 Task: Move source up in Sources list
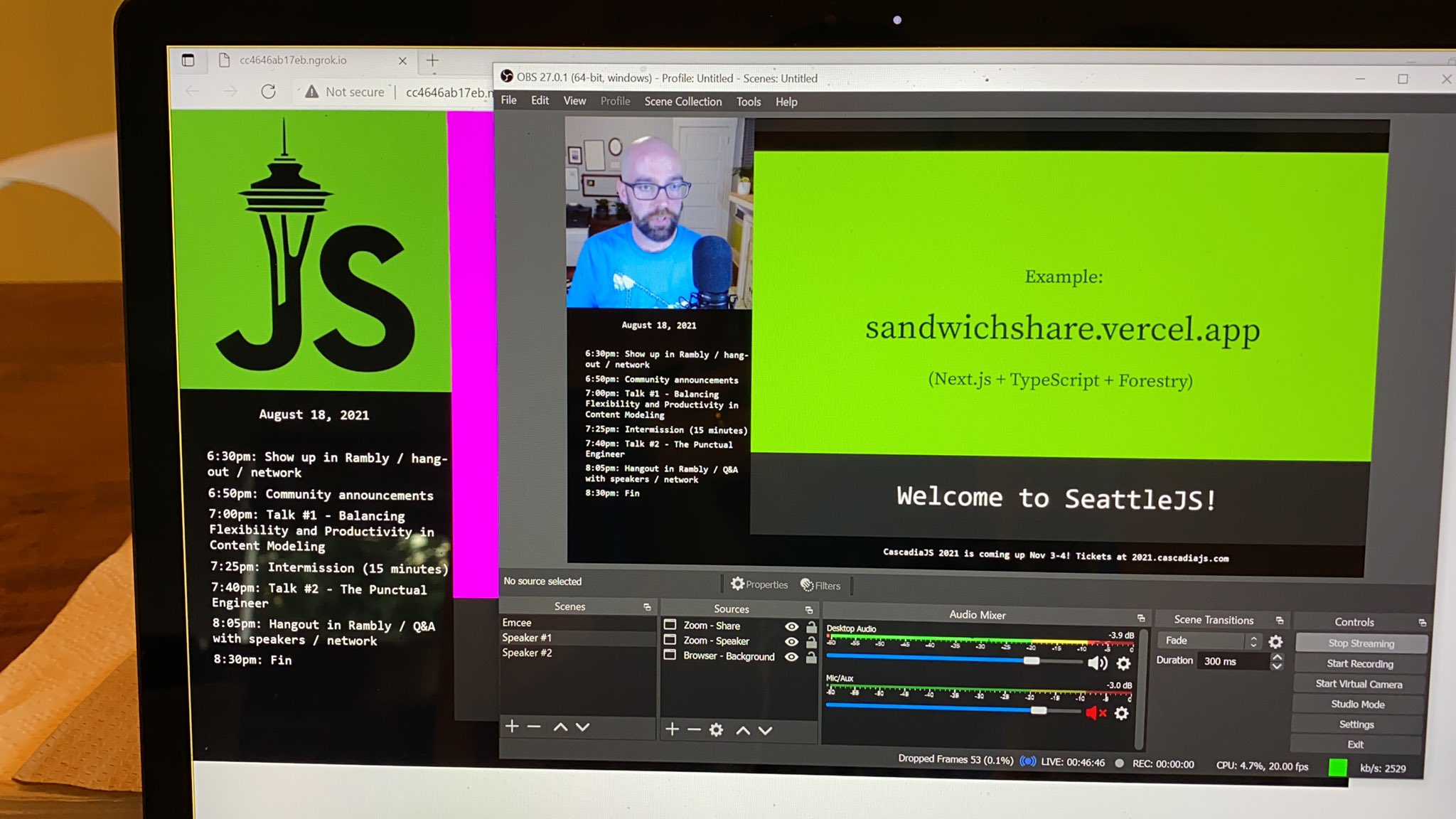click(743, 730)
